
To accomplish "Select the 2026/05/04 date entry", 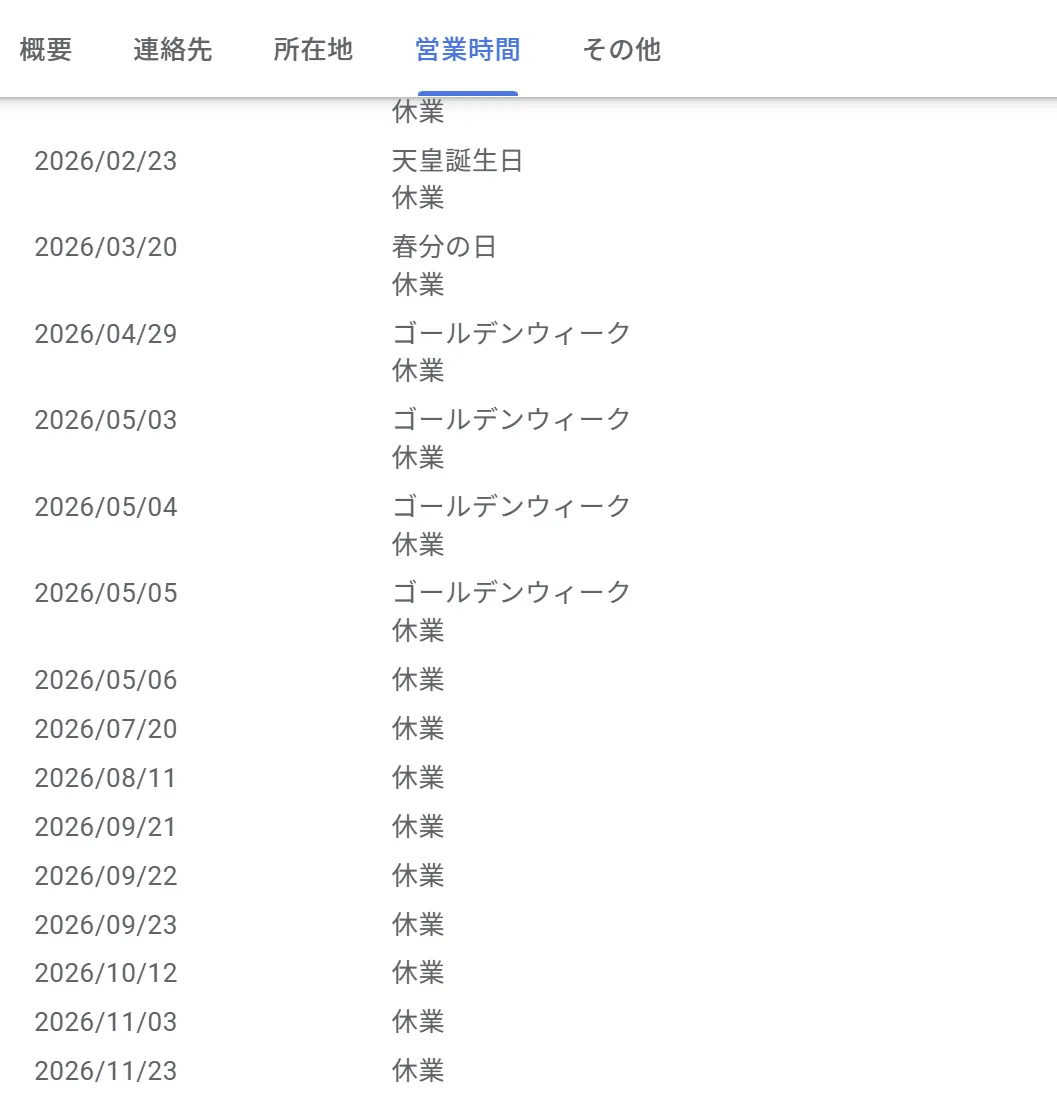I will coord(106,507).
